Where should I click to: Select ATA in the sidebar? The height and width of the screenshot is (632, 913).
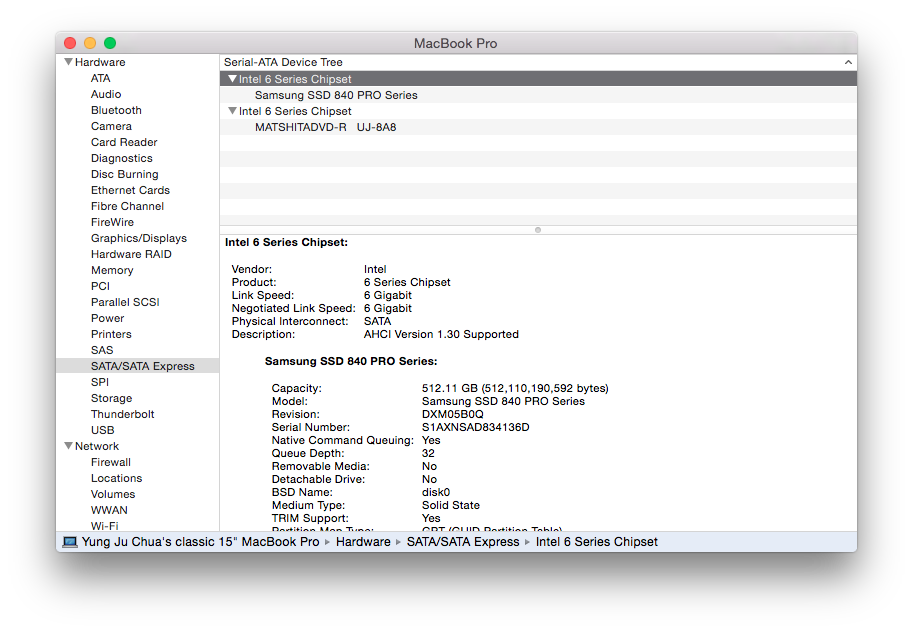100,78
